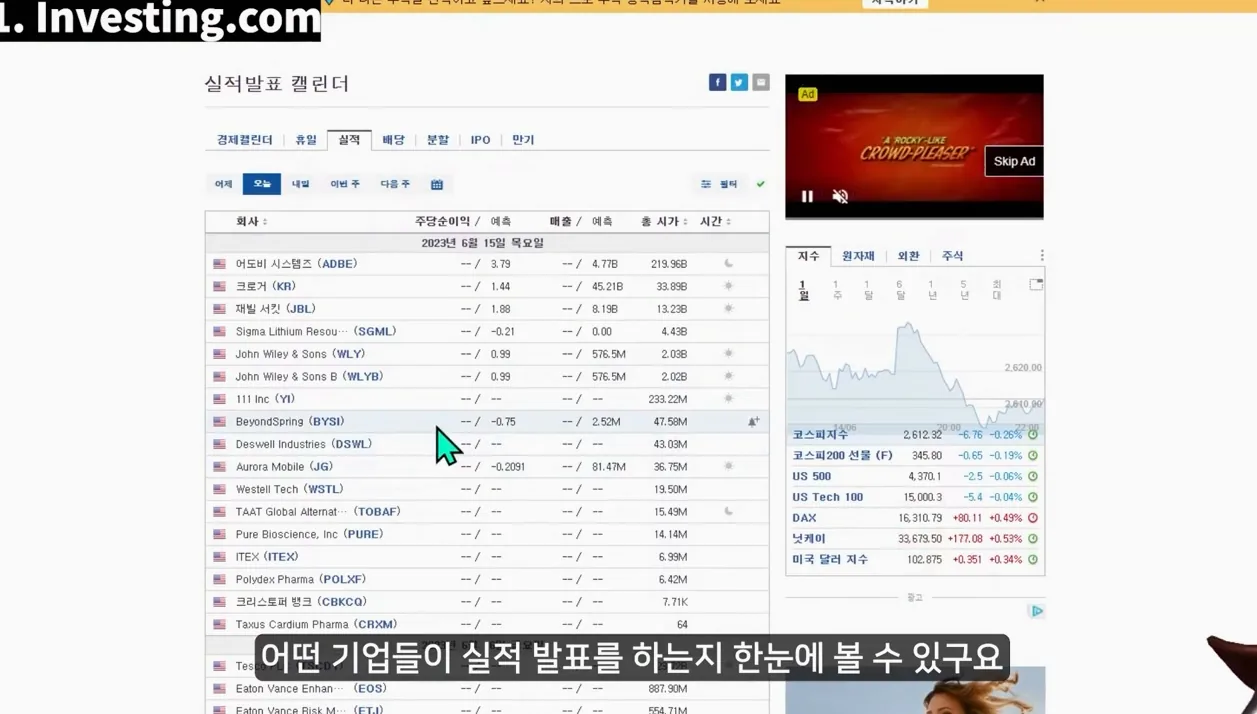
Task: Click the moon time icon on ADBE row
Action: click(728, 264)
